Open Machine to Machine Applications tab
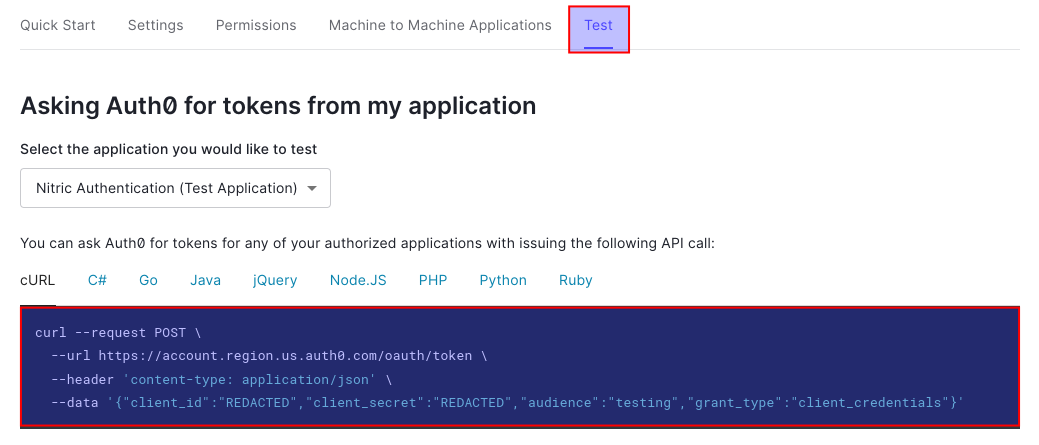 click(440, 25)
